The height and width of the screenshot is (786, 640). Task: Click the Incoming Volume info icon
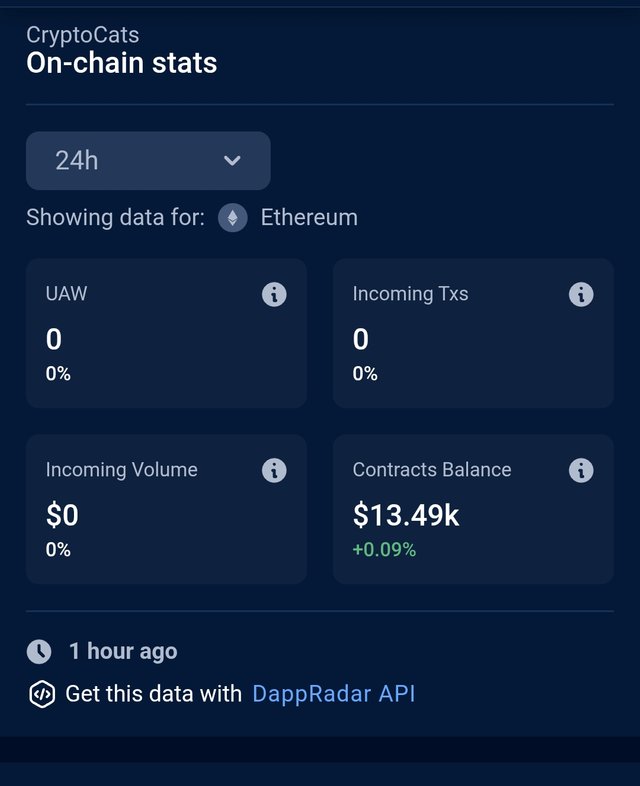coord(274,470)
